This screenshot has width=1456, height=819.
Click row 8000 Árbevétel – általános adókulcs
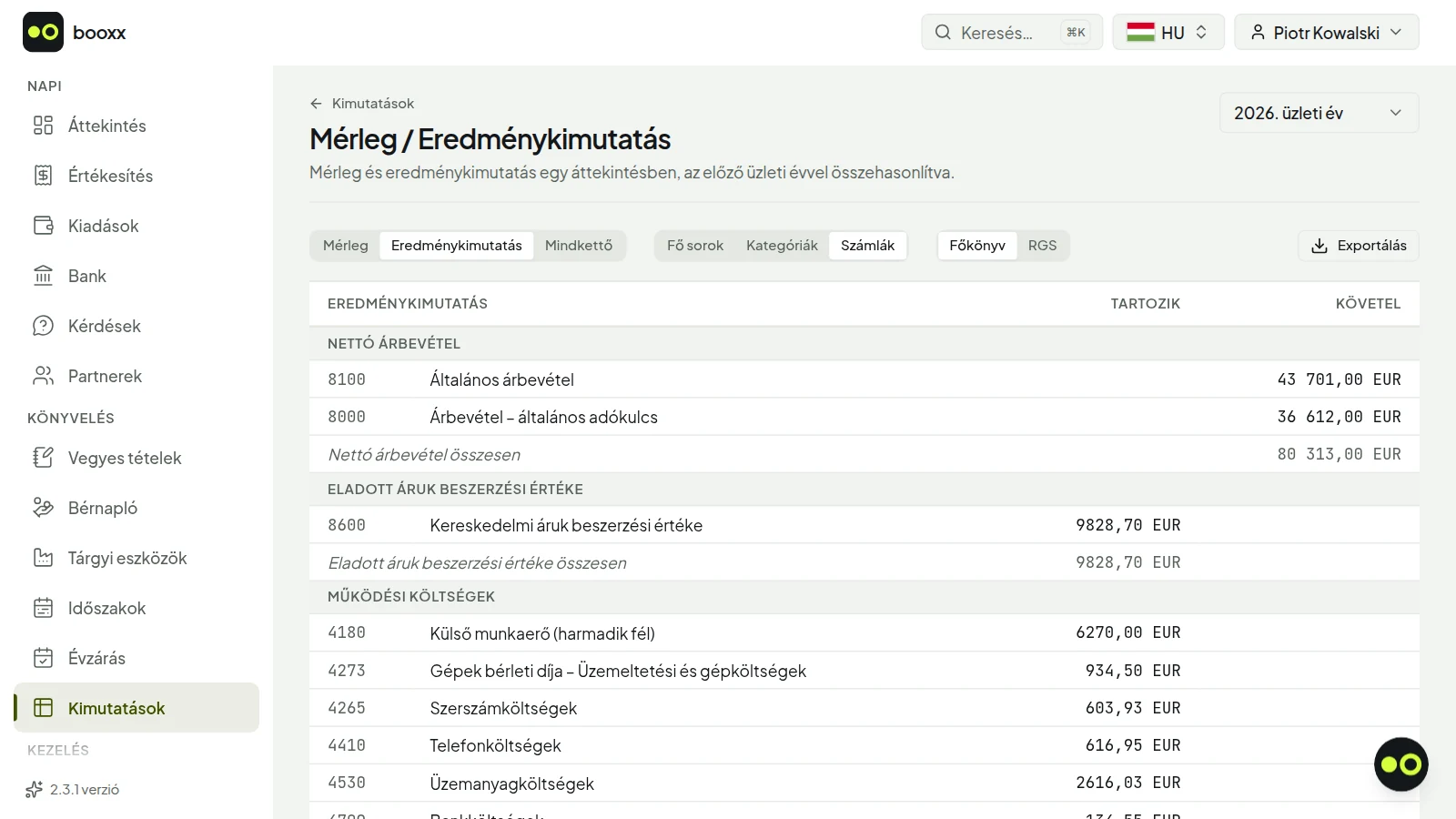pos(864,417)
